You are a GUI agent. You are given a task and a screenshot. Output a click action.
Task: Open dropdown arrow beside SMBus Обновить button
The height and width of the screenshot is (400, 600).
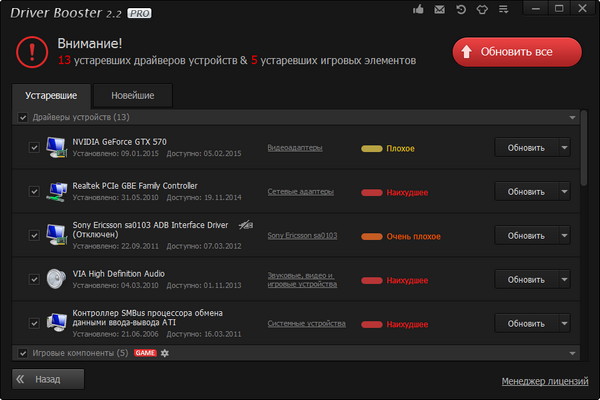coord(564,324)
